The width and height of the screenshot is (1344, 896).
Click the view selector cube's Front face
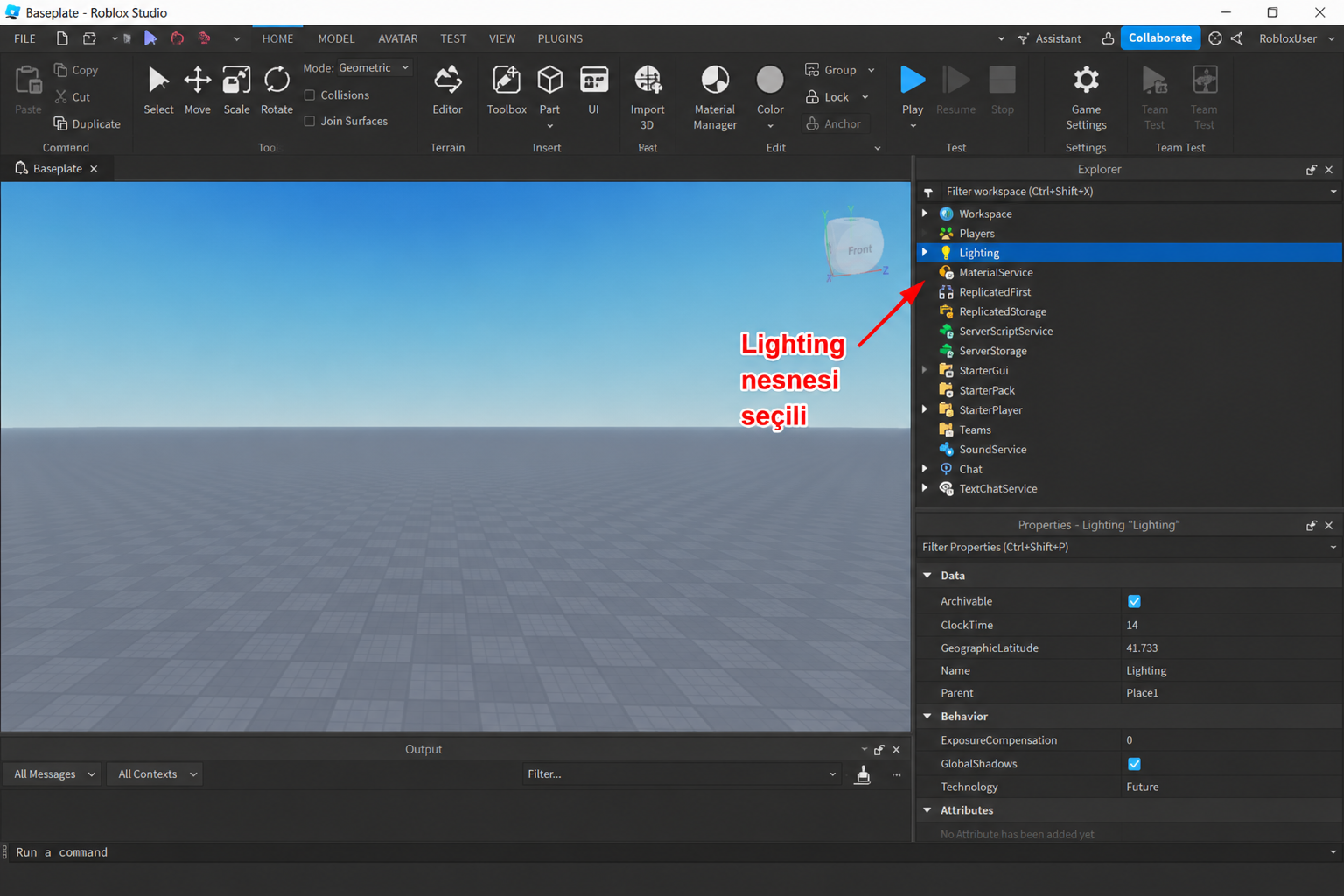coord(857,248)
